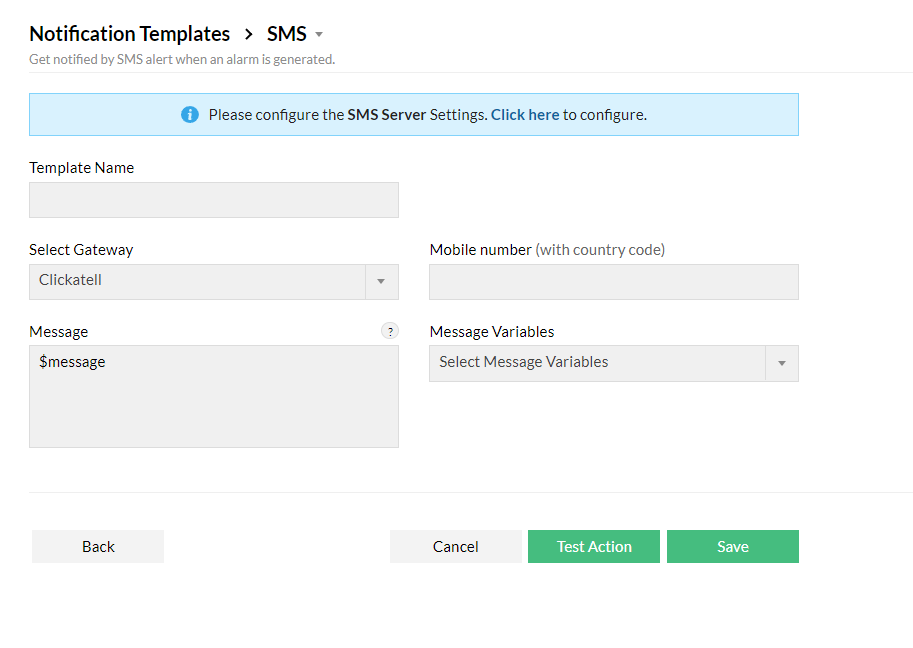Click the Select Gateway dropdown arrow icon
This screenshot has width=913, height=648.
coord(381,281)
